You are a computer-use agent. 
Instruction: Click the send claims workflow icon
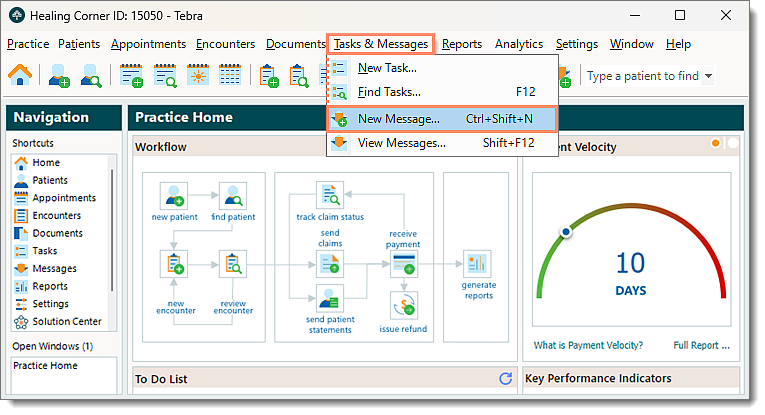pyautogui.click(x=330, y=264)
